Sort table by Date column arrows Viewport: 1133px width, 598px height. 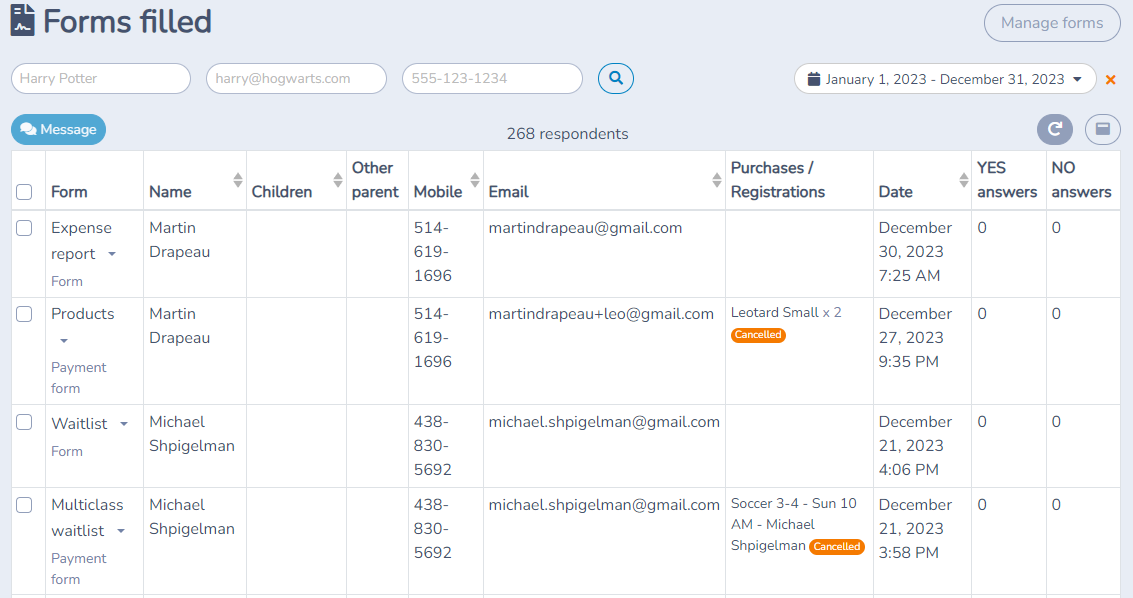[x=964, y=180]
